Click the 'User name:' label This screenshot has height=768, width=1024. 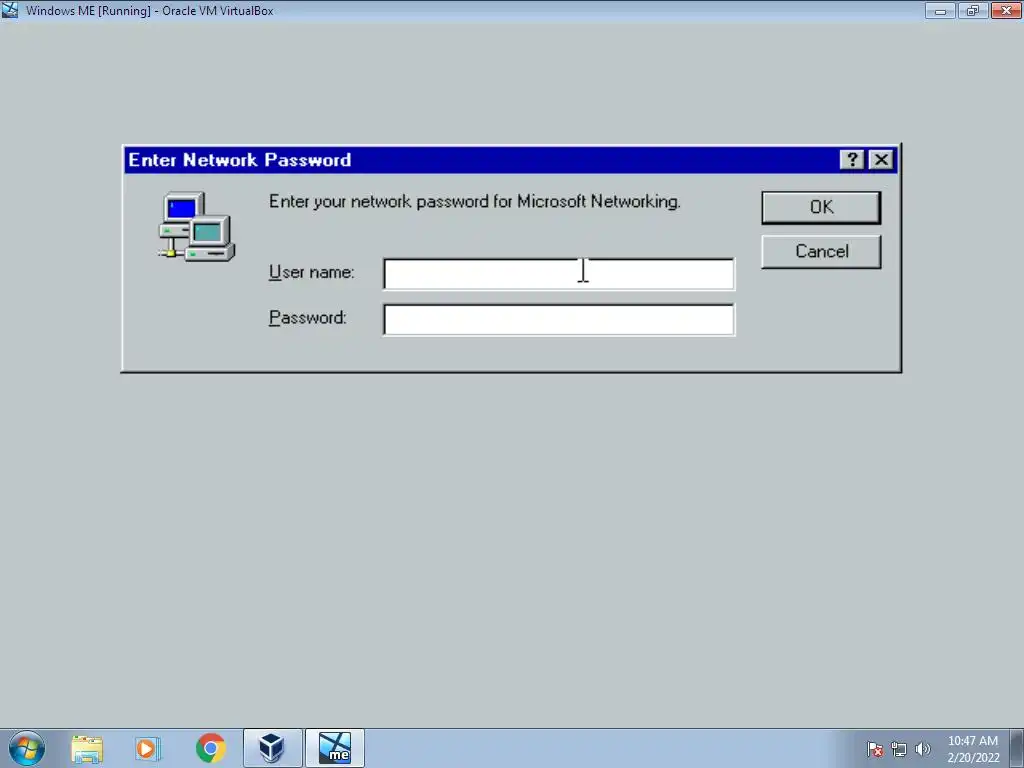(x=312, y=272)
